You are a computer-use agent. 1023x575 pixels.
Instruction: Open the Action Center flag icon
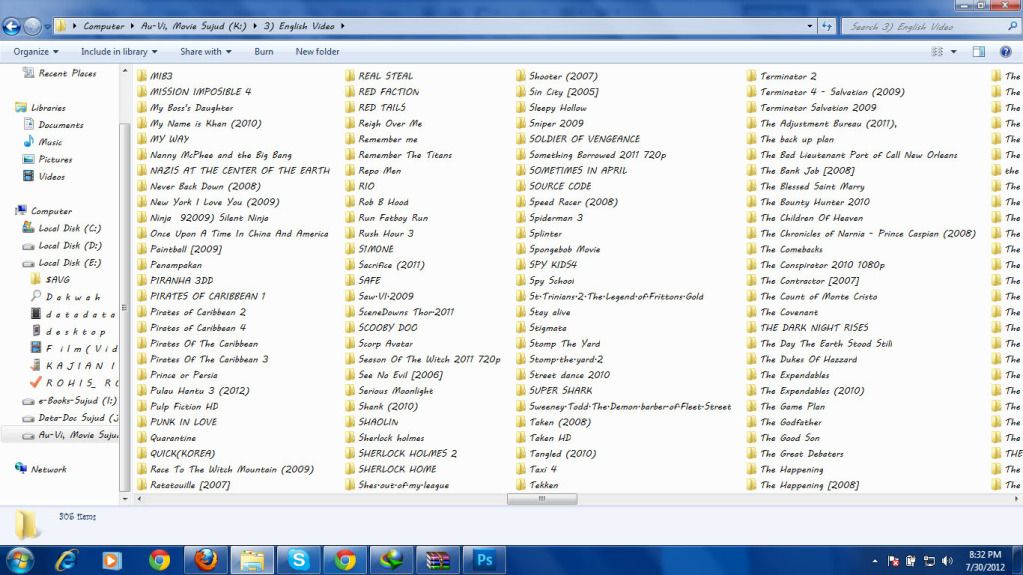coord(894,561)
